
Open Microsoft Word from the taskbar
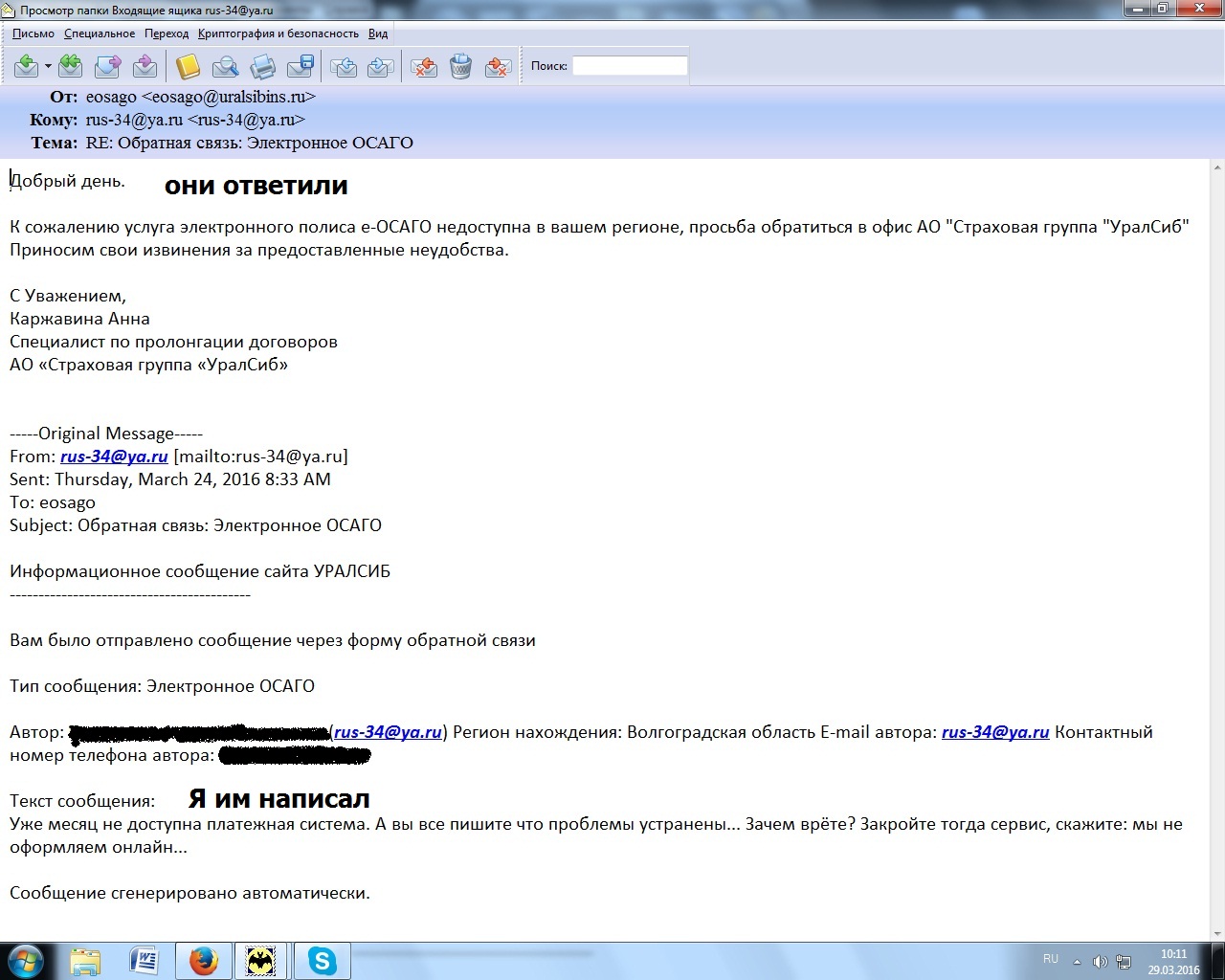(144, 961)
